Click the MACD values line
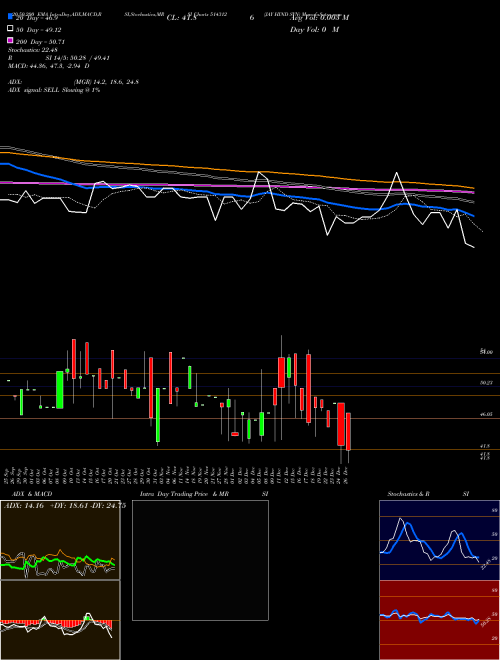Viewport: 500px width, 660px height. coord(49,66)
